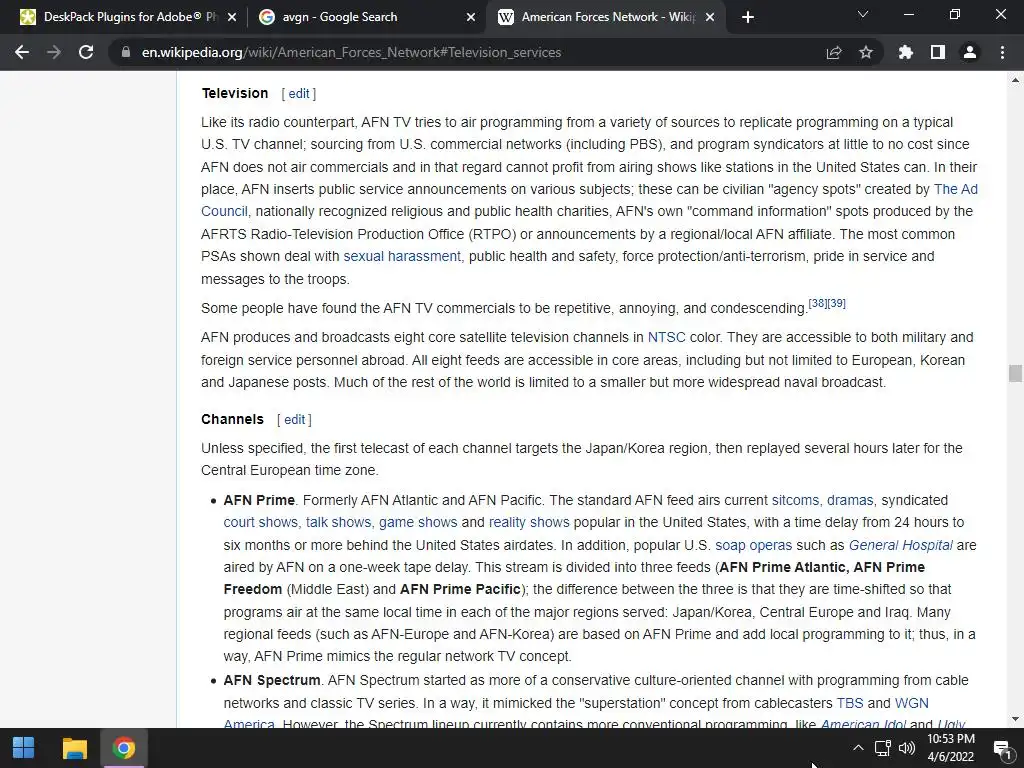View site information via lock icon
1024x768 pixels.
[126, 52]
